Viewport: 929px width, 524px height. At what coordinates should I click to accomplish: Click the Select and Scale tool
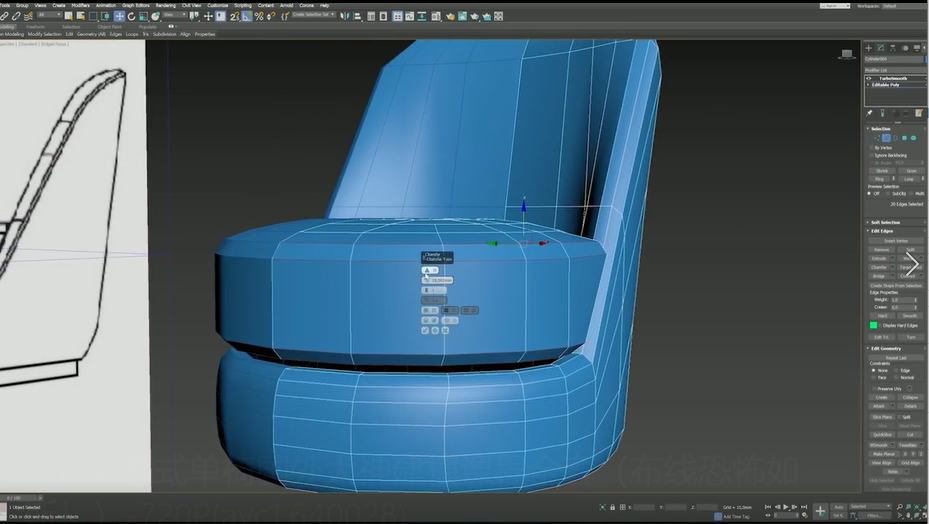point(143,16)
